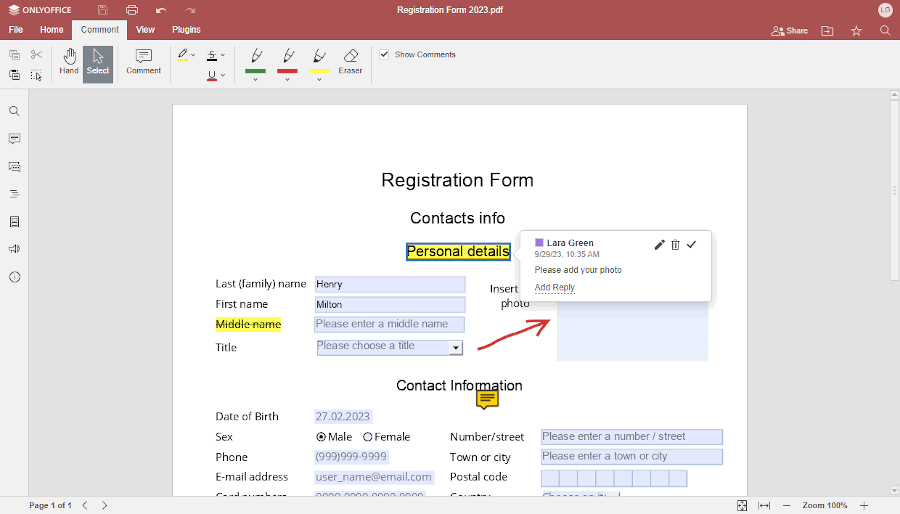Select the Male radio button

coord(321,437)
